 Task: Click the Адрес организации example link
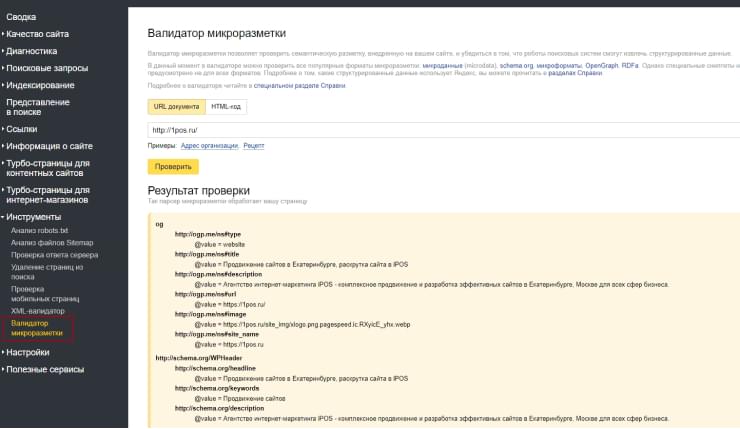(209, 146)
